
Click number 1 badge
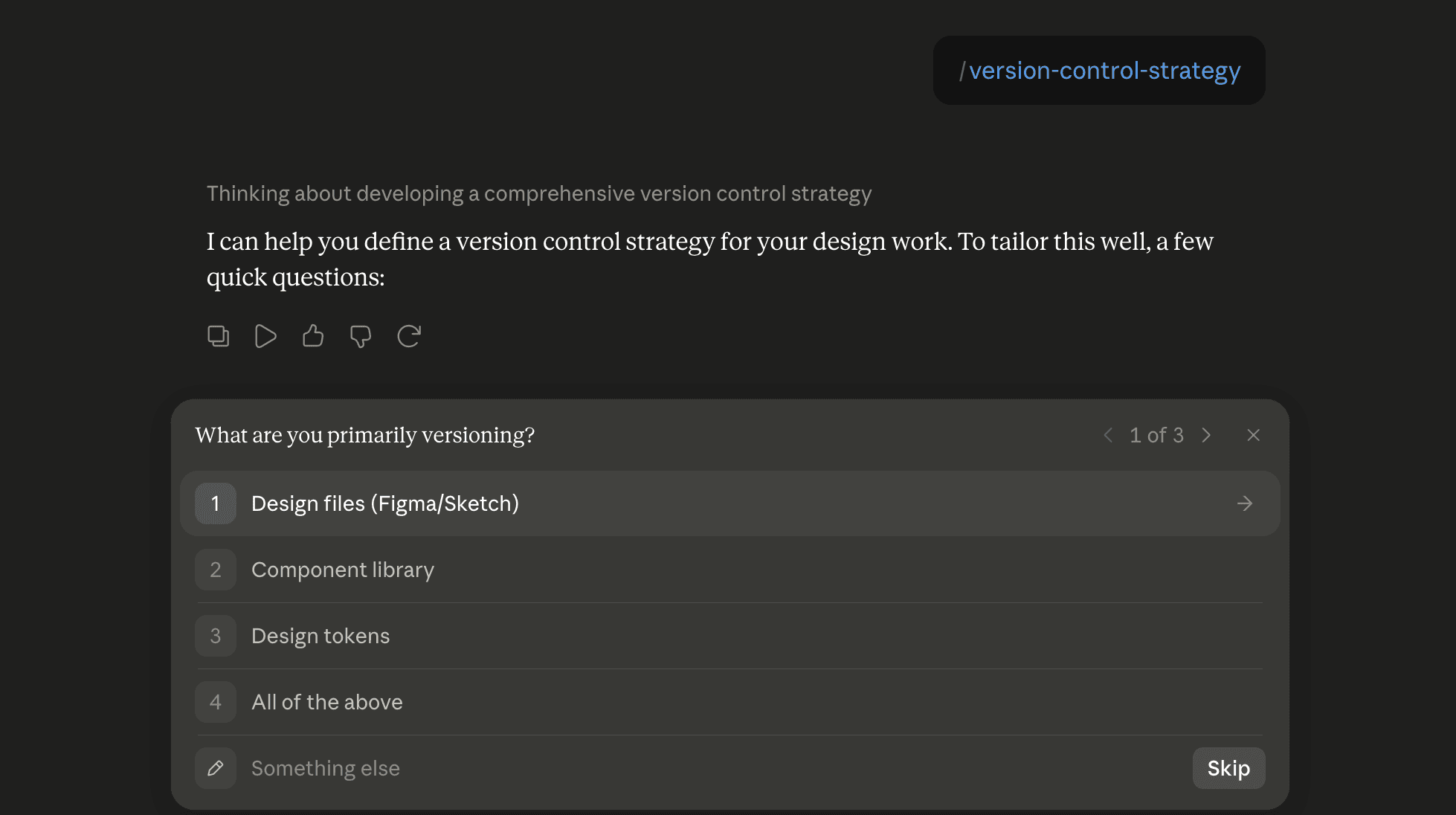[x=216, y=503]
